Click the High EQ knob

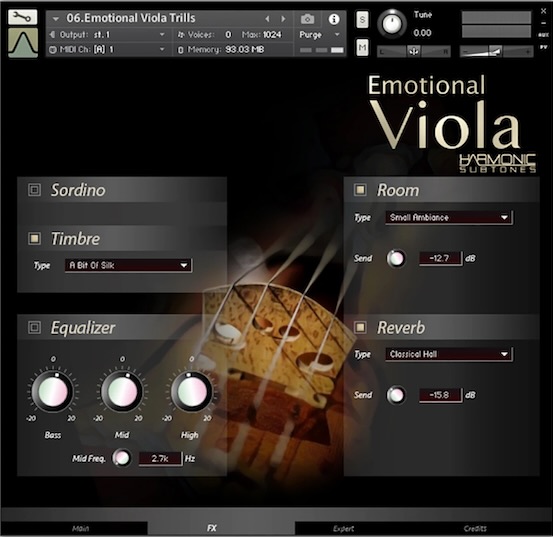(x=192, y=391)
